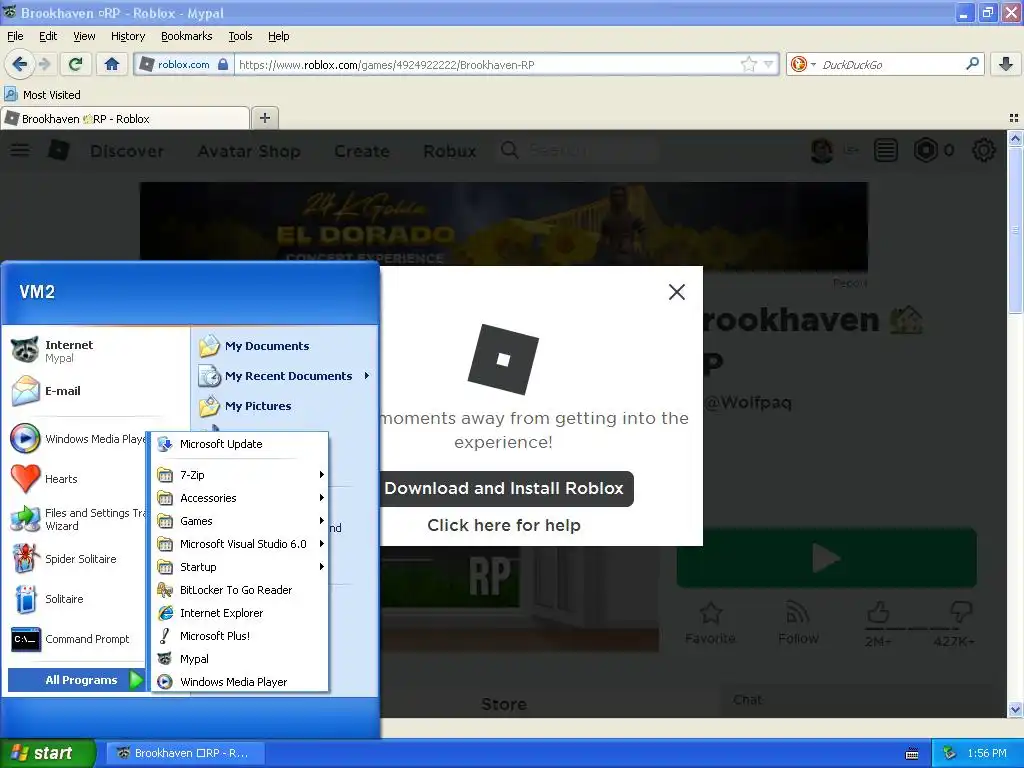The width and height of the screenshot is (1024, 768).
Task: Close the Roblox install dialog with X
Action: click(677, 292)
